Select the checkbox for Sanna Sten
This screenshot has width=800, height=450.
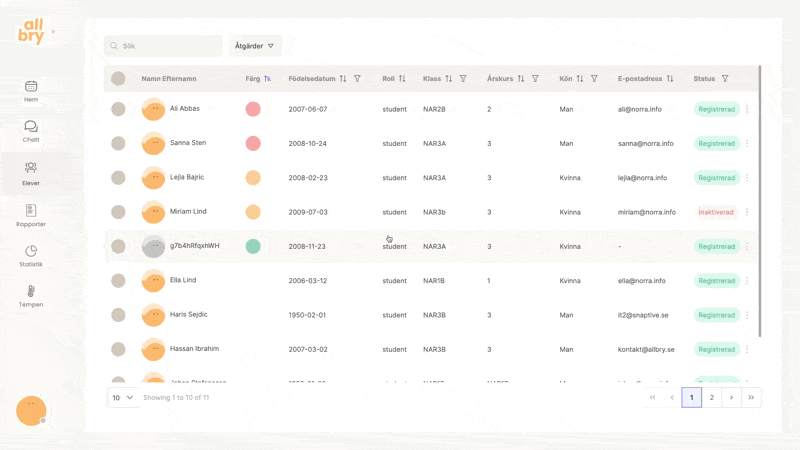point(118,144)
